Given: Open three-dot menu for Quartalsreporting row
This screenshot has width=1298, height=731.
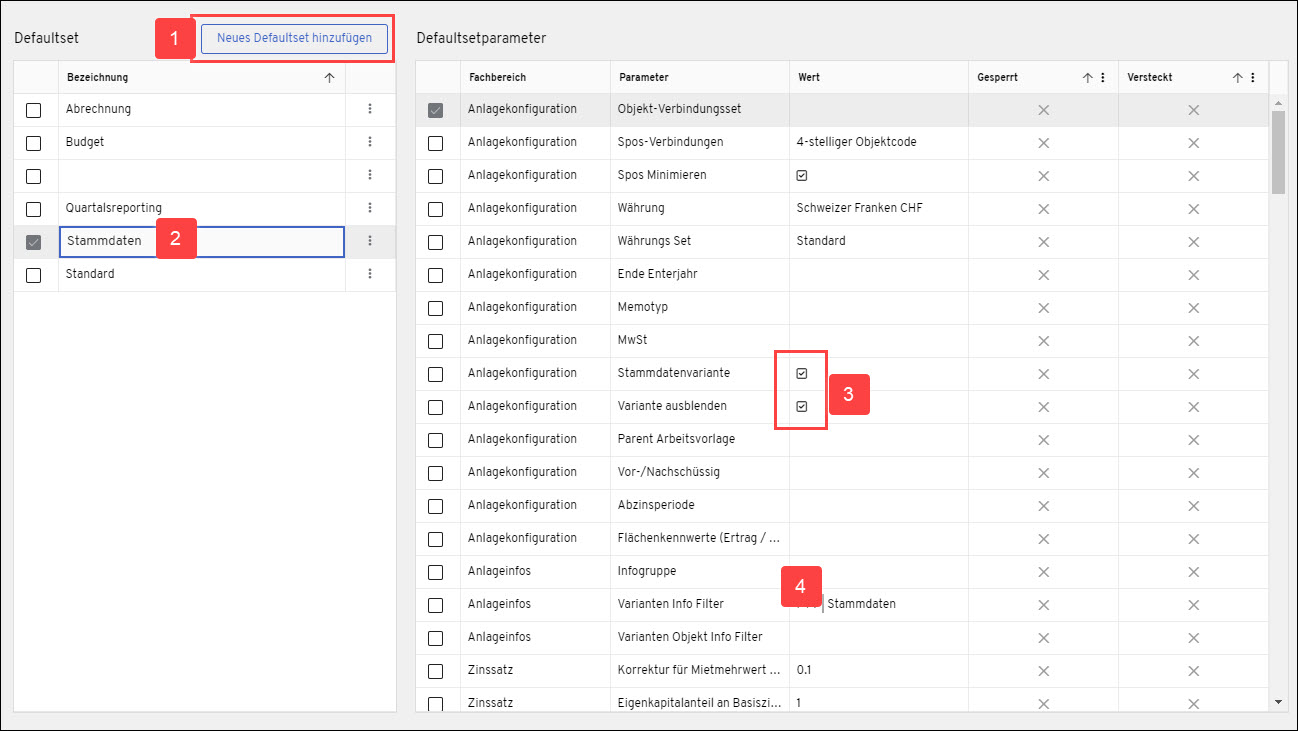Looking at the screenshot, I should pyautogui.click(x=370, y=208).
